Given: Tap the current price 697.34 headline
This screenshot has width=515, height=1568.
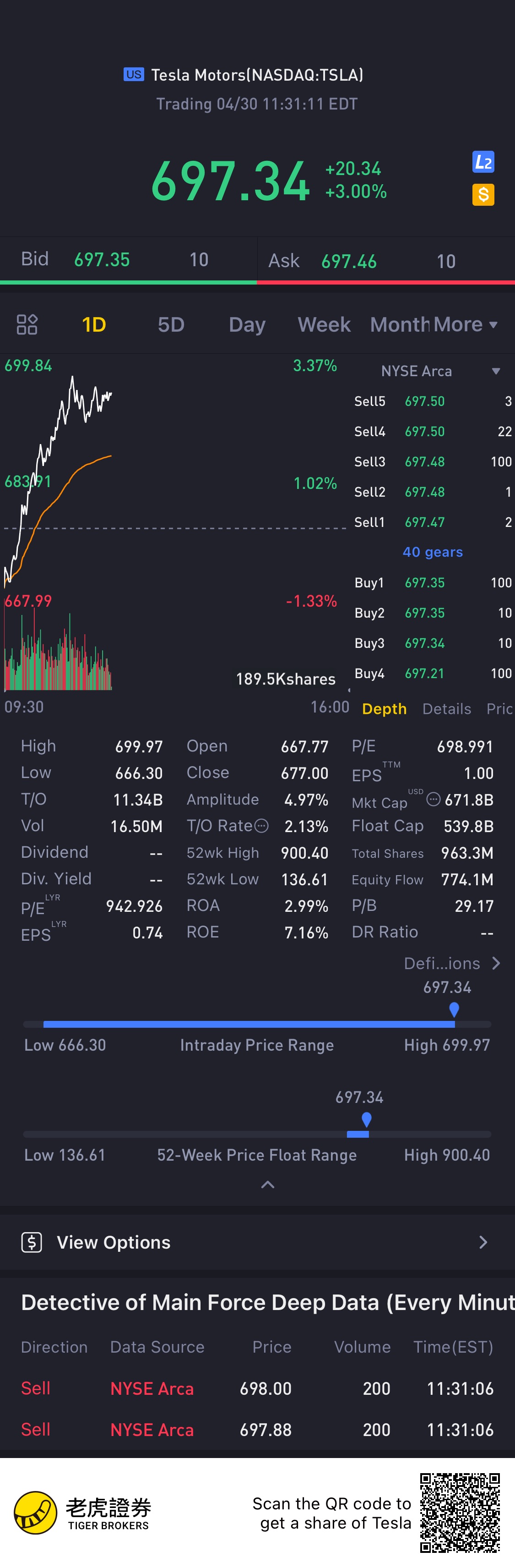Looking at the screenshot, I should pos(230,181).
